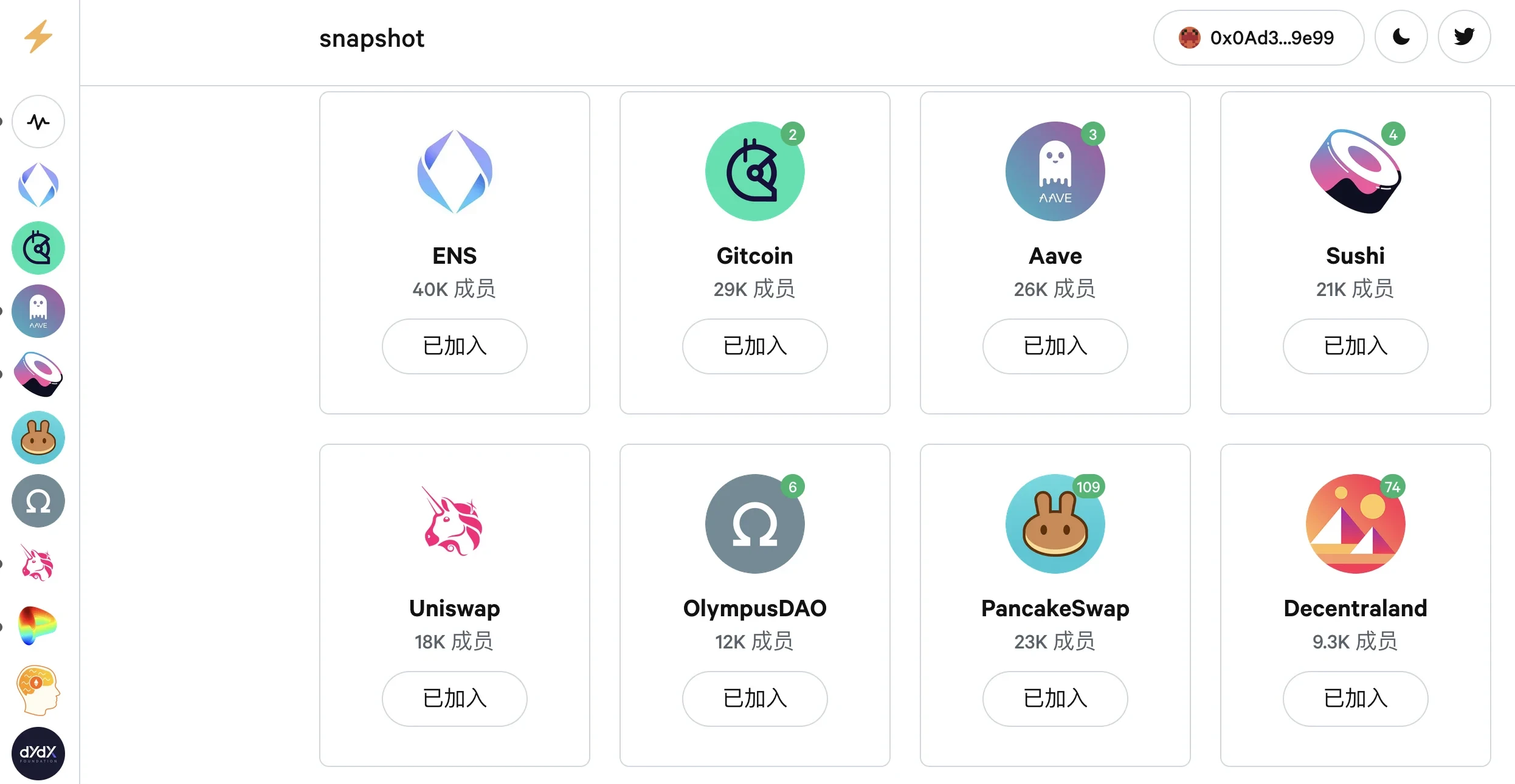Click the 已加入 button under Sushi
Viewport: 1515px width, 784px height.
point(1356,346)
